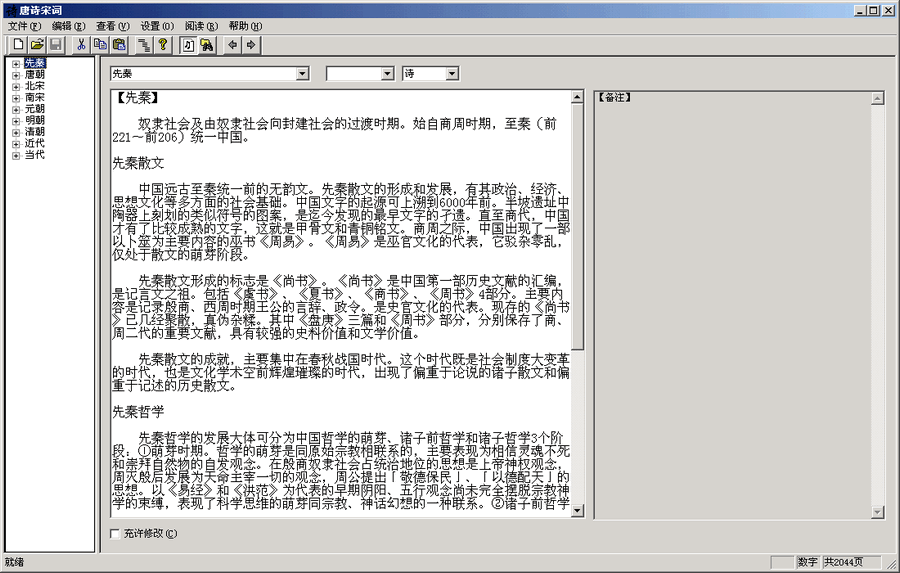Expand the 北宋 tree node
The height and width of the screenshot is (573, 900).
click(16, 87)
